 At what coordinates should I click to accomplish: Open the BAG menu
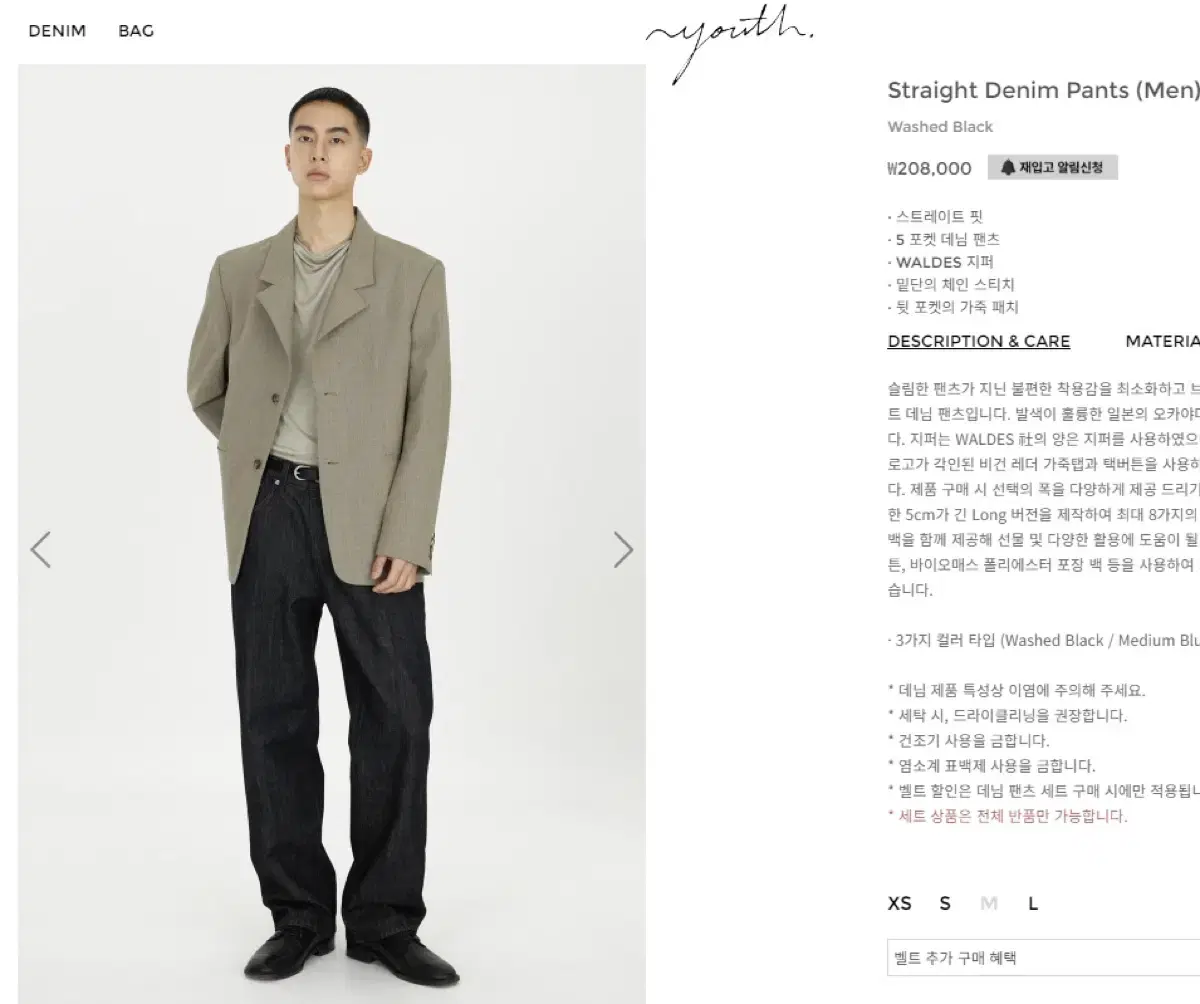pos(136,31)
